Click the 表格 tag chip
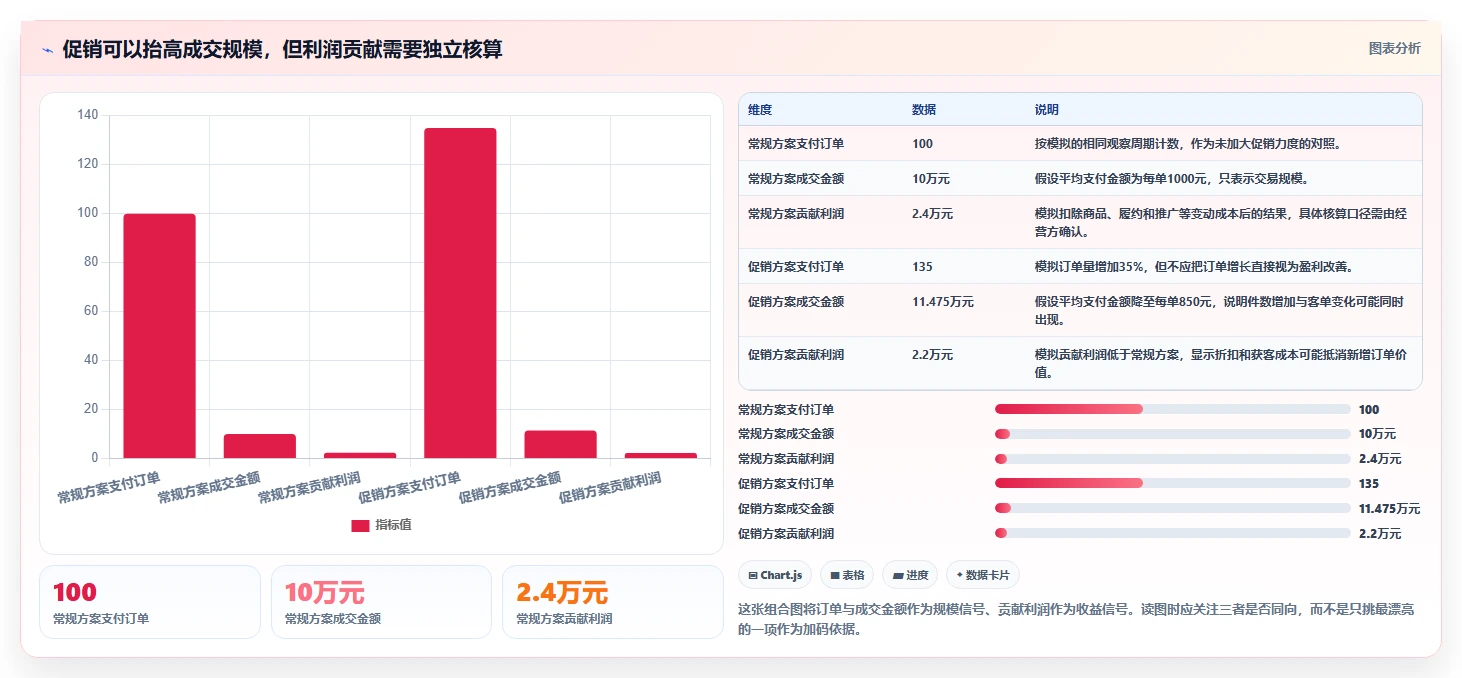Viewport: 1462px width, 678px height. (x=847, y=575)
